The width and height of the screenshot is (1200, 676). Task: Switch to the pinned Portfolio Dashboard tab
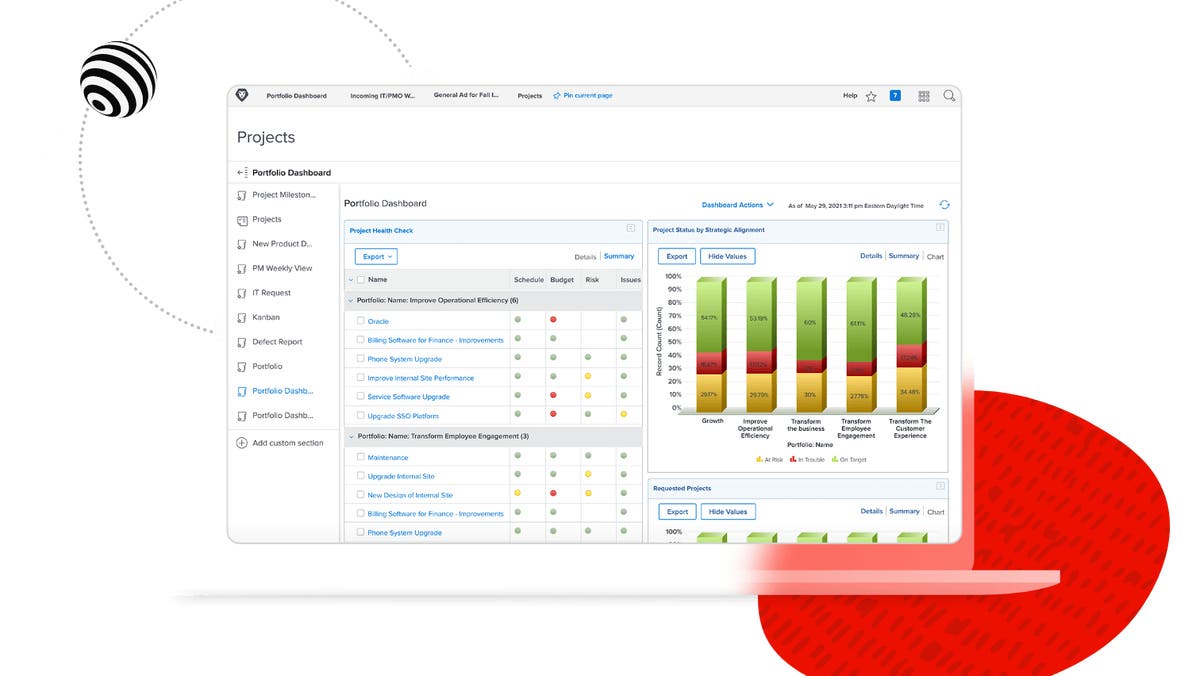click(x=296, y=96)
